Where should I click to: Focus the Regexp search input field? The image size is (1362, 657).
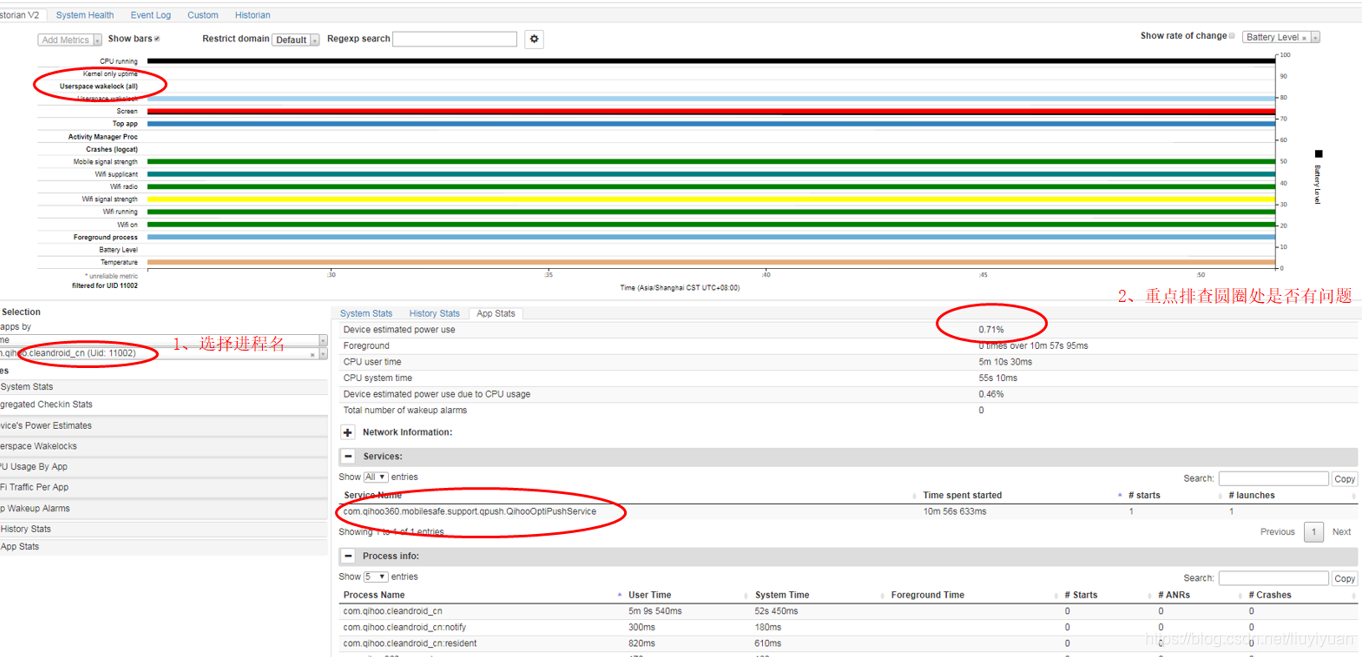pyautogui.click(x=455, y=39)
